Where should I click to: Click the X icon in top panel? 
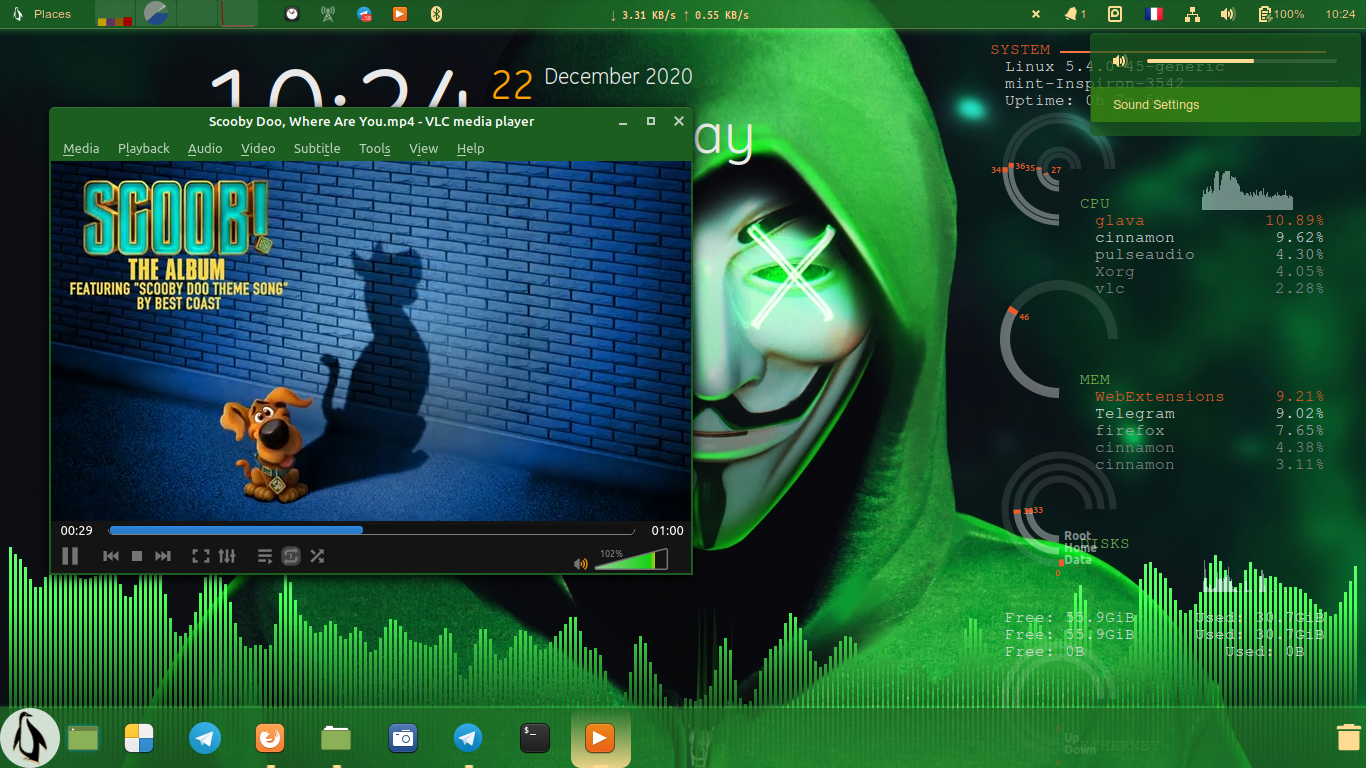1036,14
